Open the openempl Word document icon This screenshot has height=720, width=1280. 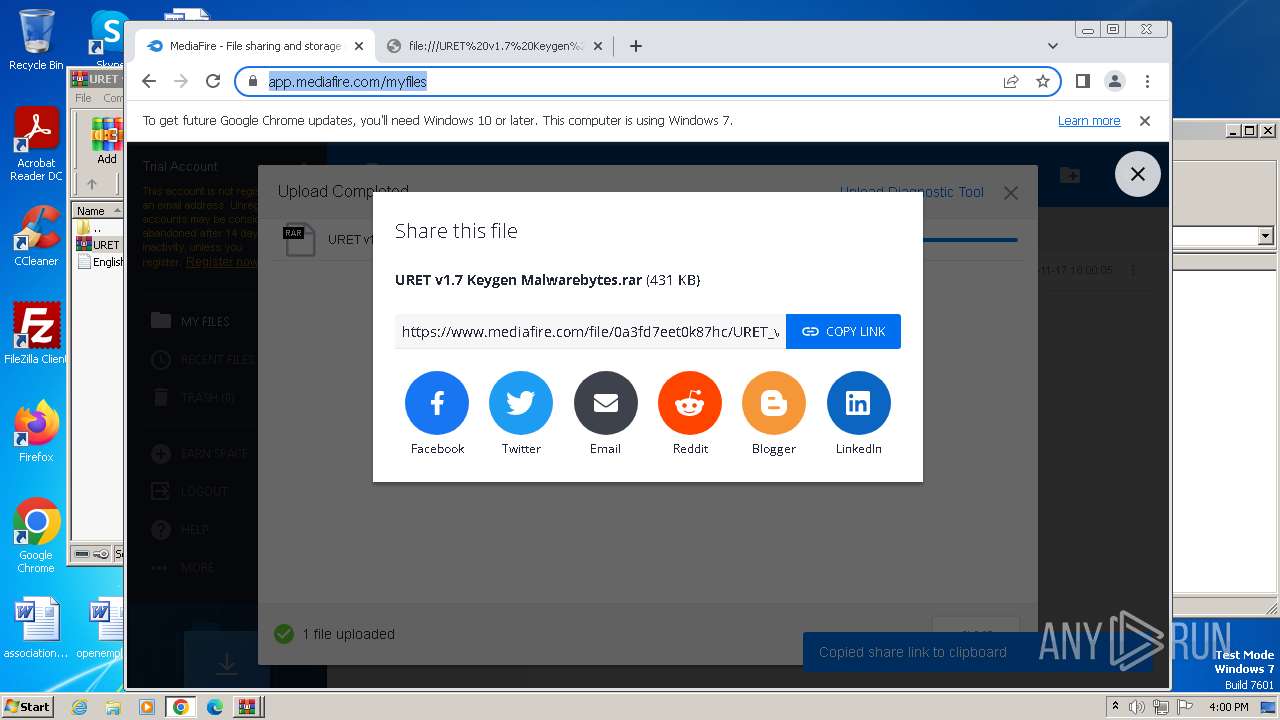point(104,629)
